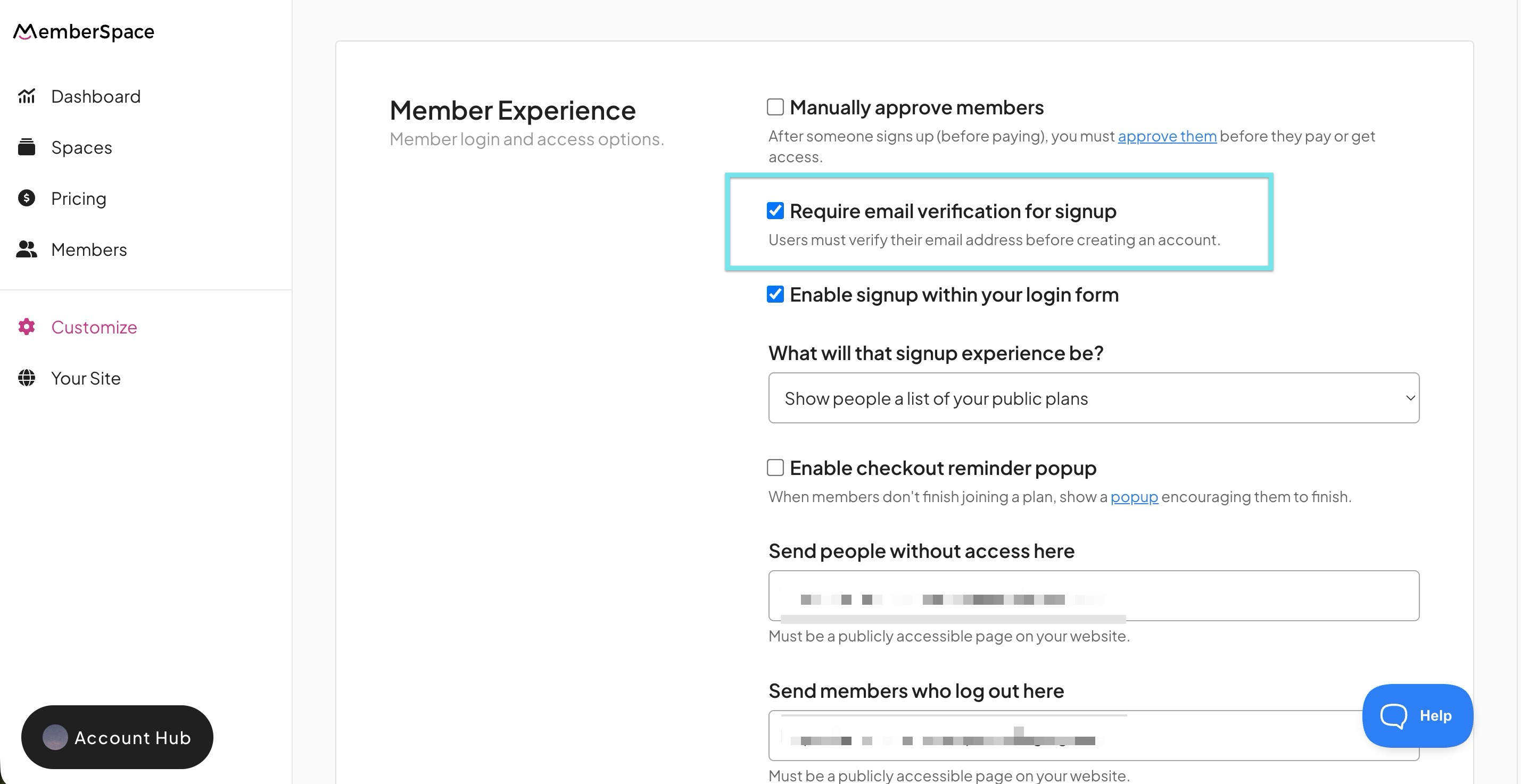Click the Pricing dollar icon
Screen dimensions: 1521x784
pos(27,198)
